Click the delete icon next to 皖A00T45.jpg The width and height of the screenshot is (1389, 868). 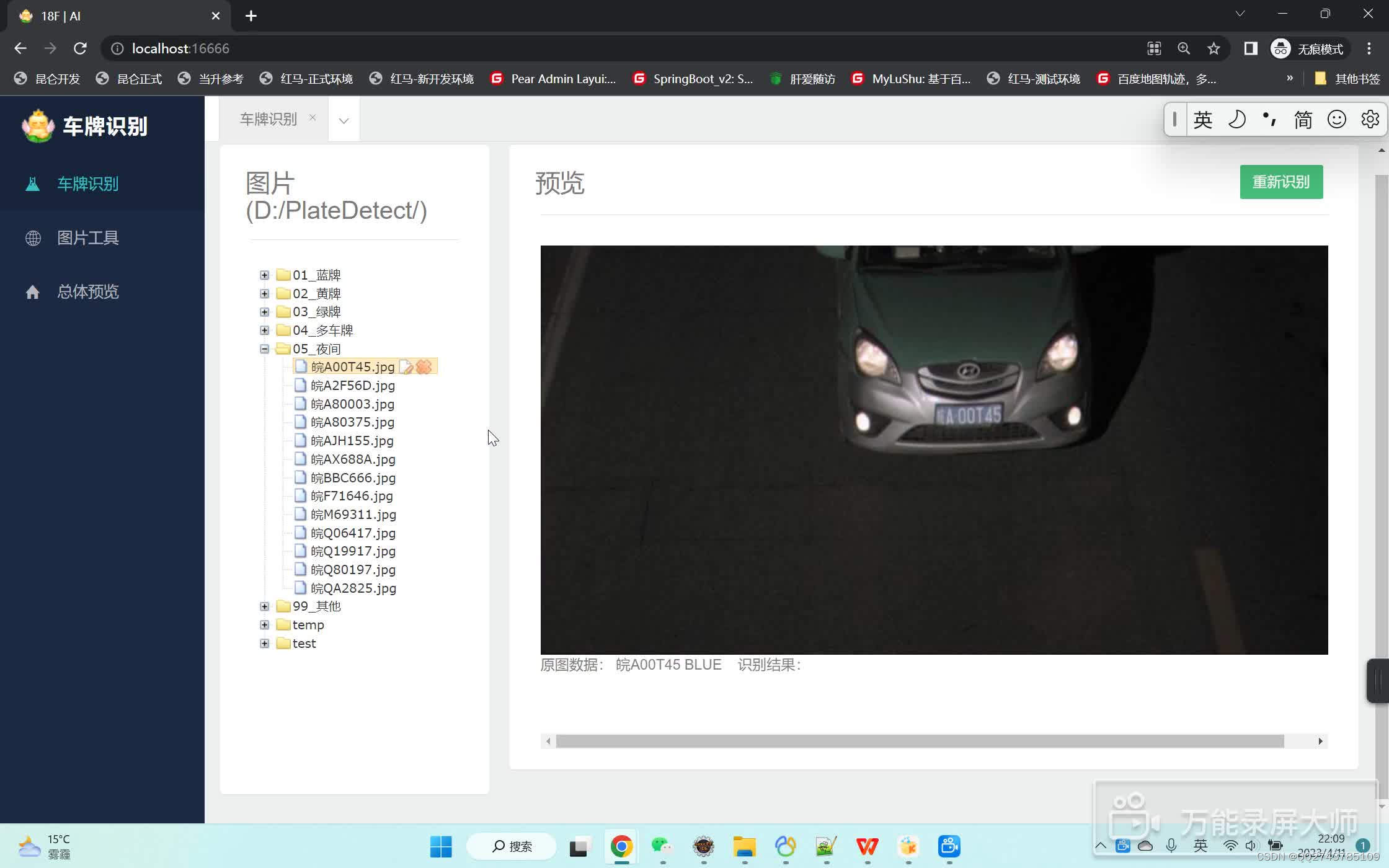(x=424, y=367)
